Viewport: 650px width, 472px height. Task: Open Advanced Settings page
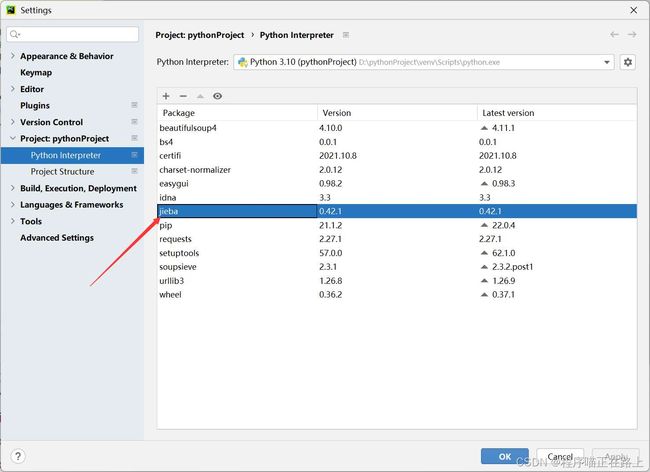57,238
